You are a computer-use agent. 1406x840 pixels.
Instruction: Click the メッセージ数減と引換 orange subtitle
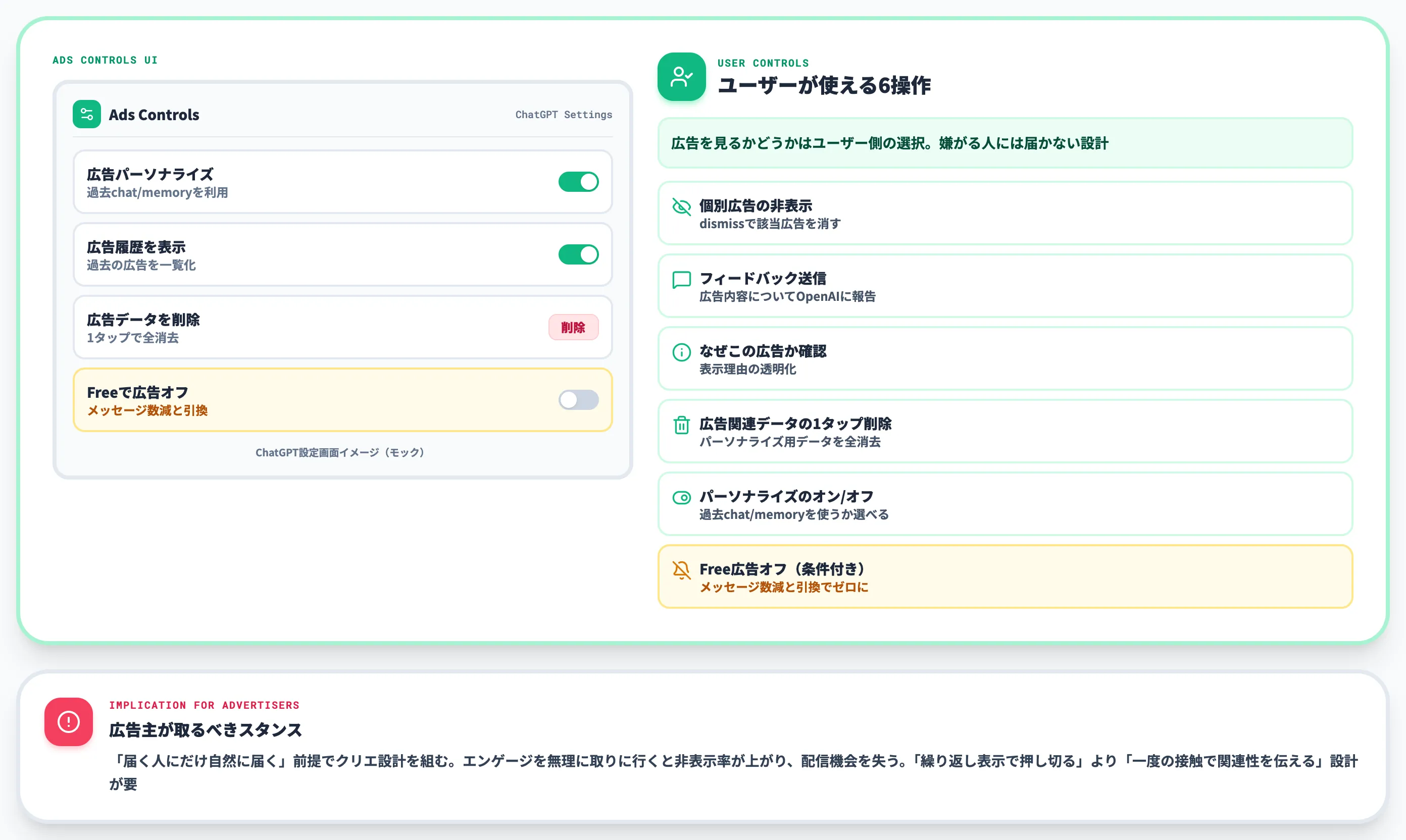(x=147, y=410)
